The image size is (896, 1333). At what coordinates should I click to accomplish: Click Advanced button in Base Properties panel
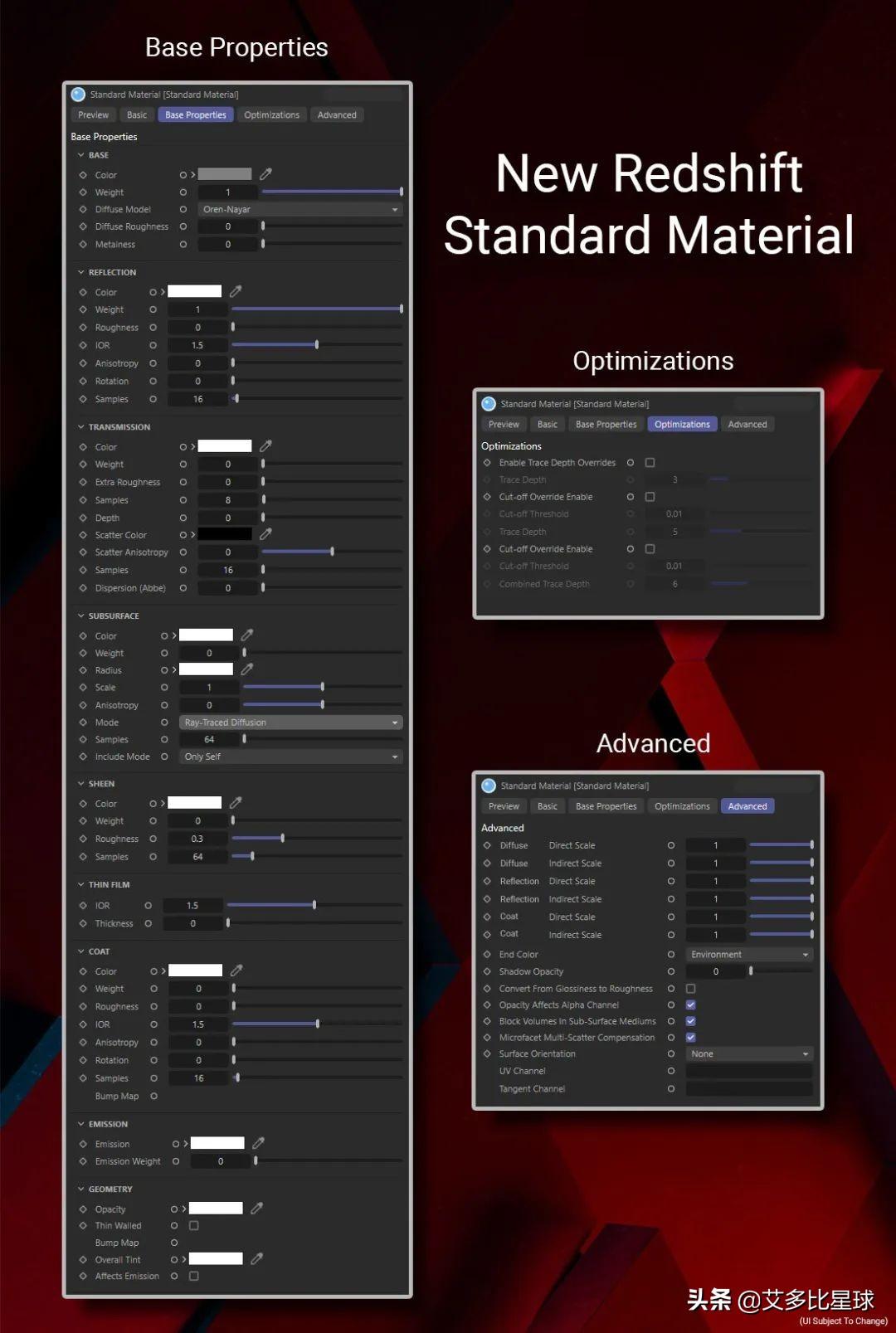[x=337, y=114]
